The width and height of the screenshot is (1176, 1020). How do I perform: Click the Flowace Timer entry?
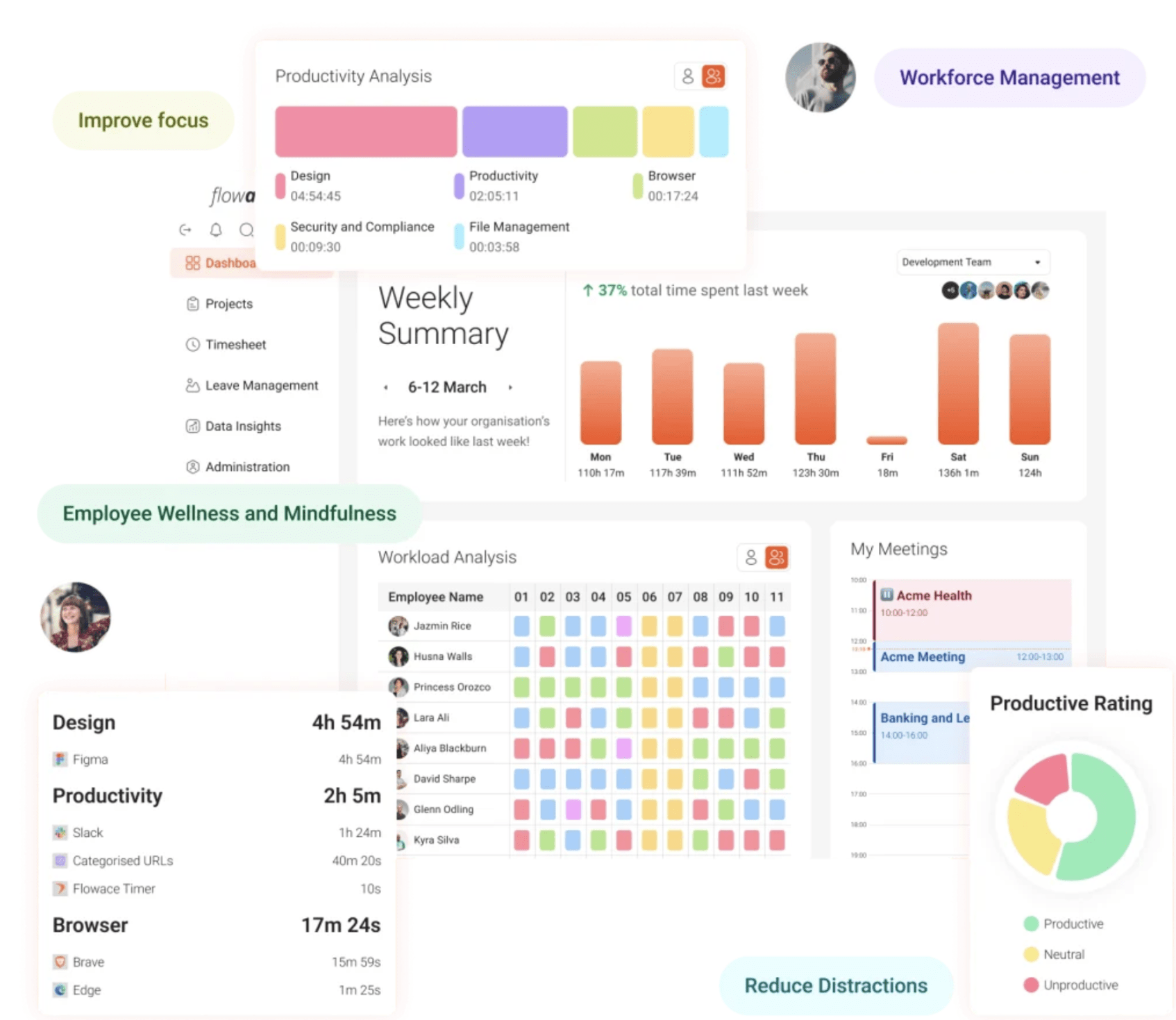115,888
